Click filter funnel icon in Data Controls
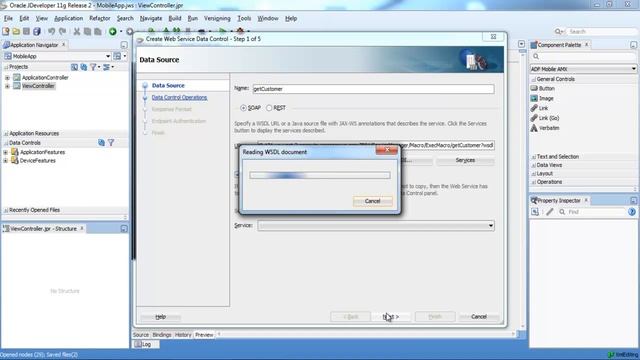Viewport: 640px width, 360px height. (x=111, y=143)
